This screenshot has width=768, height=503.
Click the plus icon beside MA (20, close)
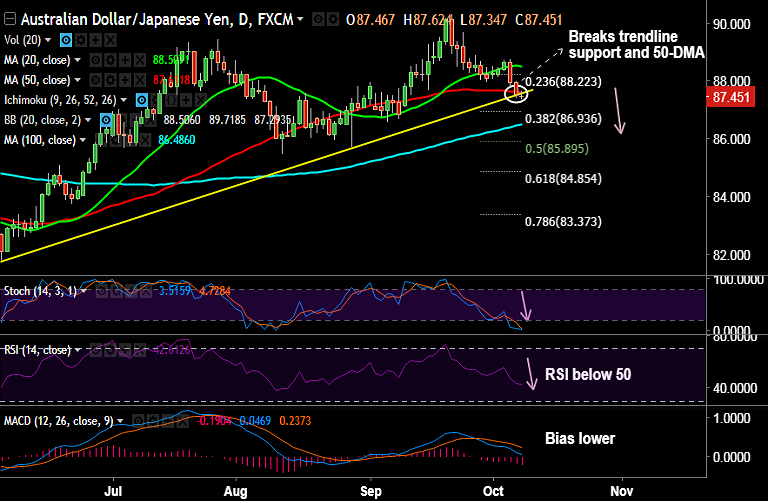point(125,60)
